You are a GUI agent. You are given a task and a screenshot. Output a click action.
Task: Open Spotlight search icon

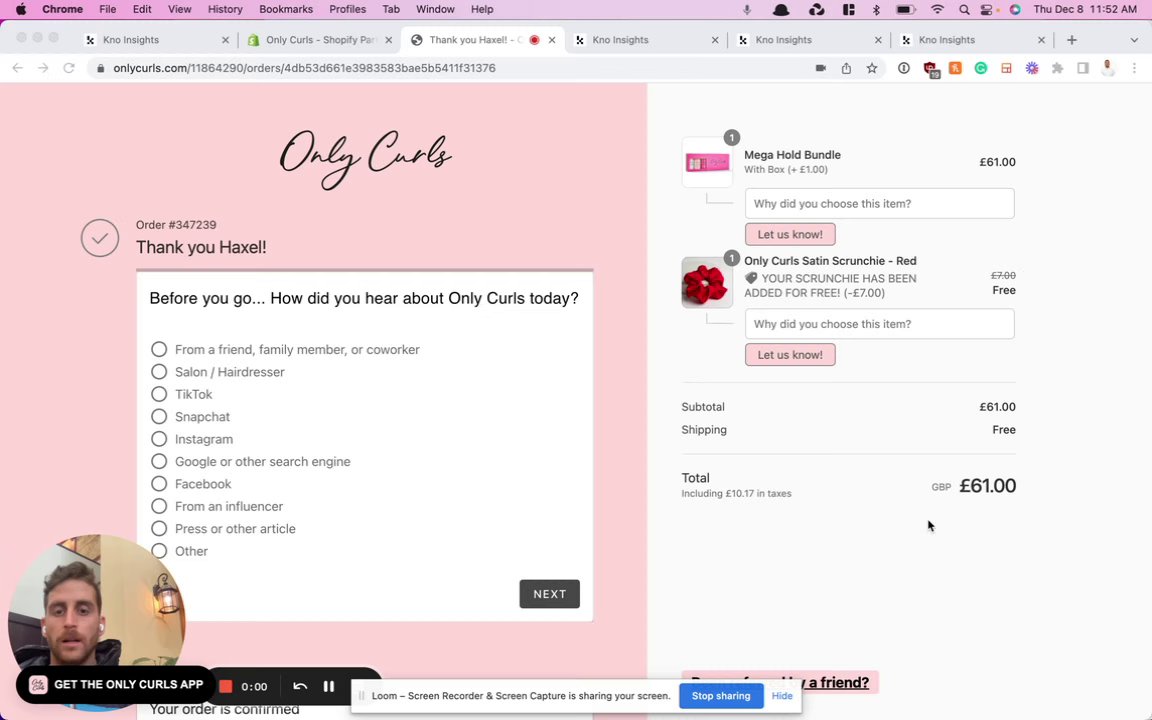pos(964,10)
